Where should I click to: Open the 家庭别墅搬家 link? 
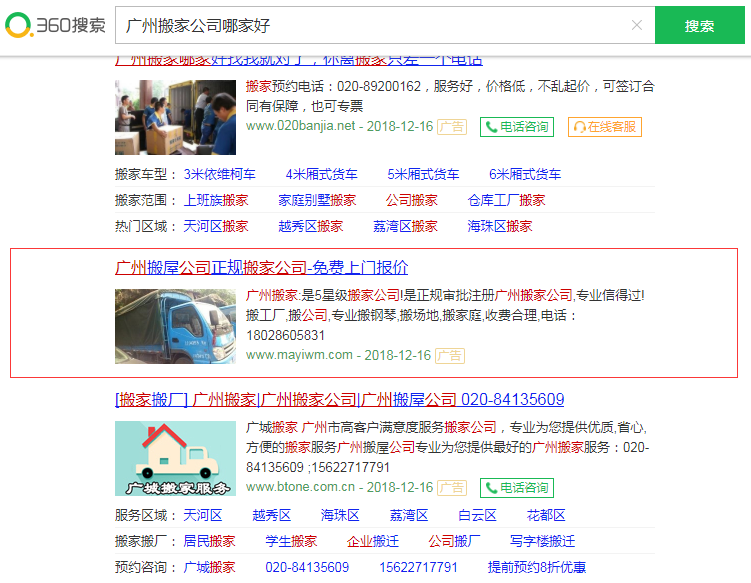[317, 200]
